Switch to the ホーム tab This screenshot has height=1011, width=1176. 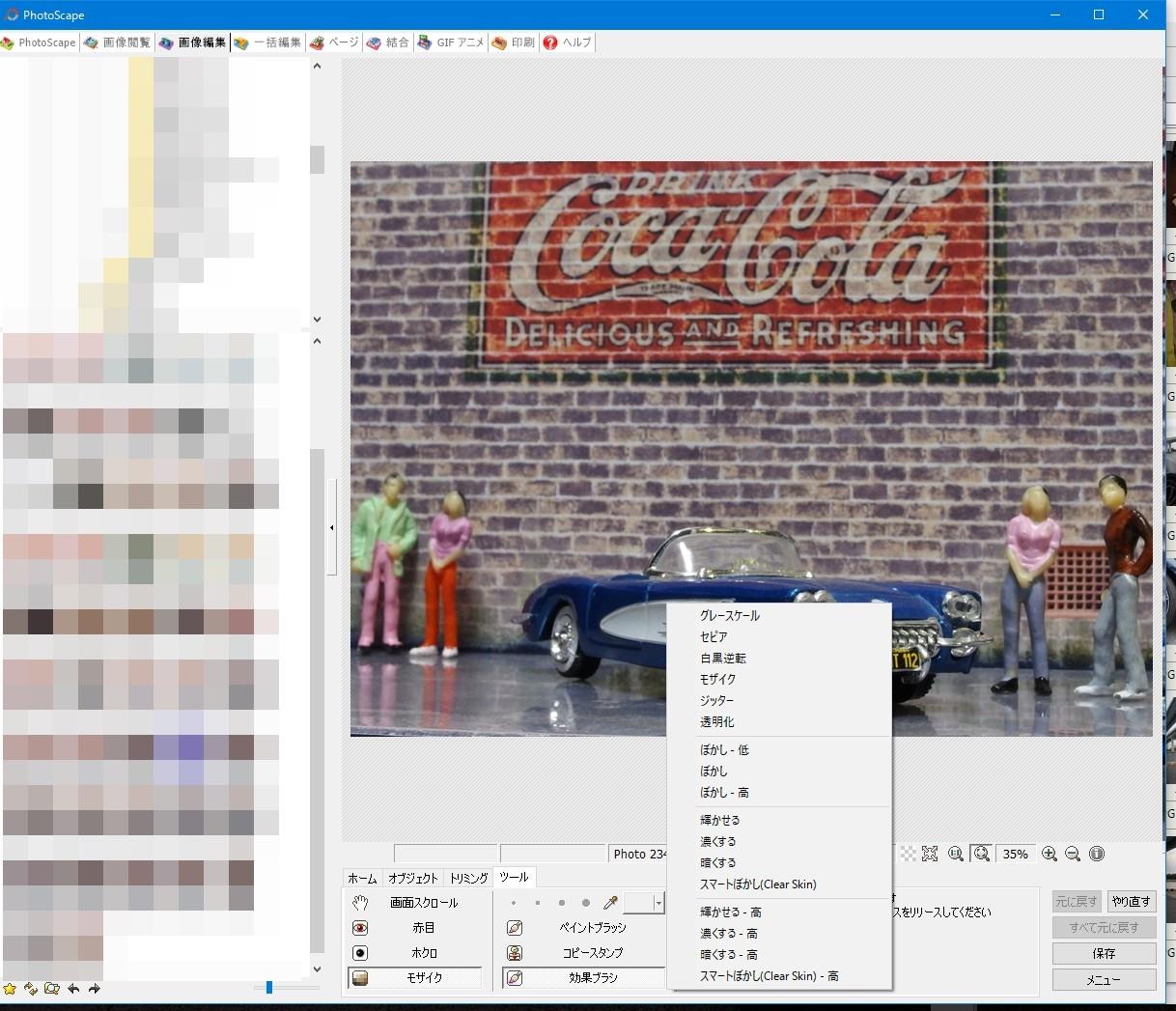pos(363,879)
